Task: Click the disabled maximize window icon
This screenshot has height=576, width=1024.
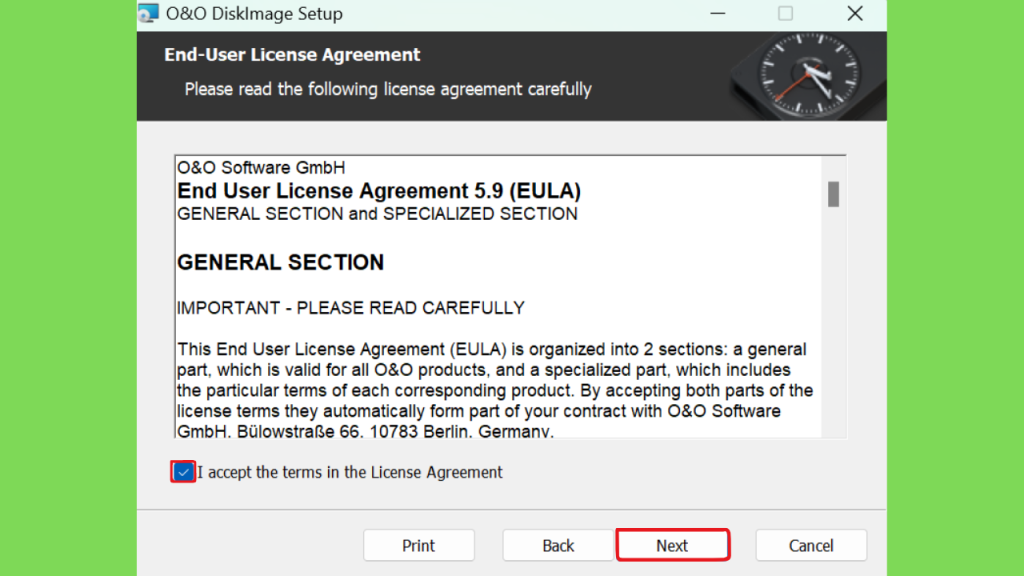Action: pyautogui.click(x=786, y=14)
